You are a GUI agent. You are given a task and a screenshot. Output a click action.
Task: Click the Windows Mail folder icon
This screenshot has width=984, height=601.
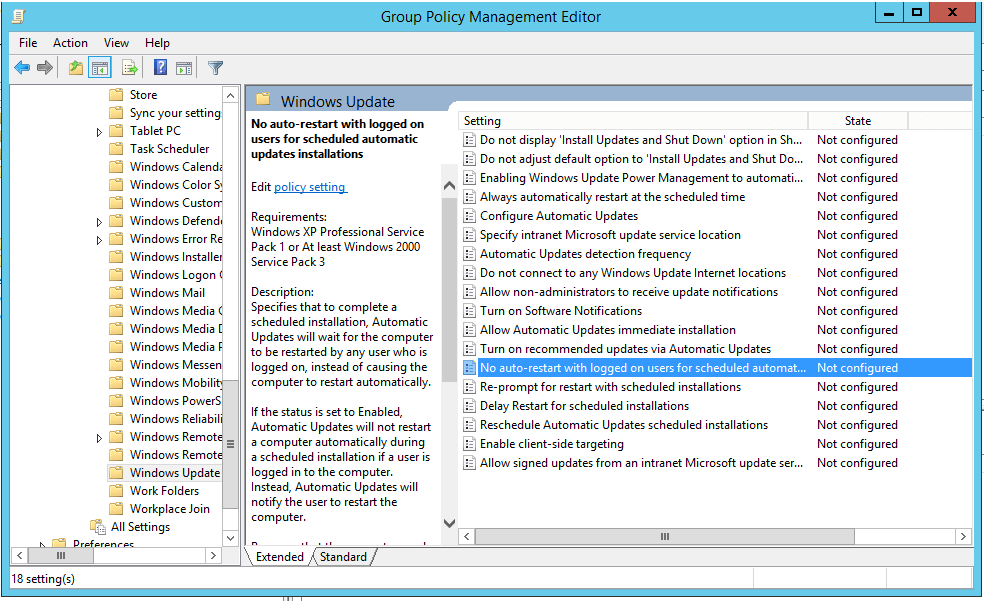116,293
